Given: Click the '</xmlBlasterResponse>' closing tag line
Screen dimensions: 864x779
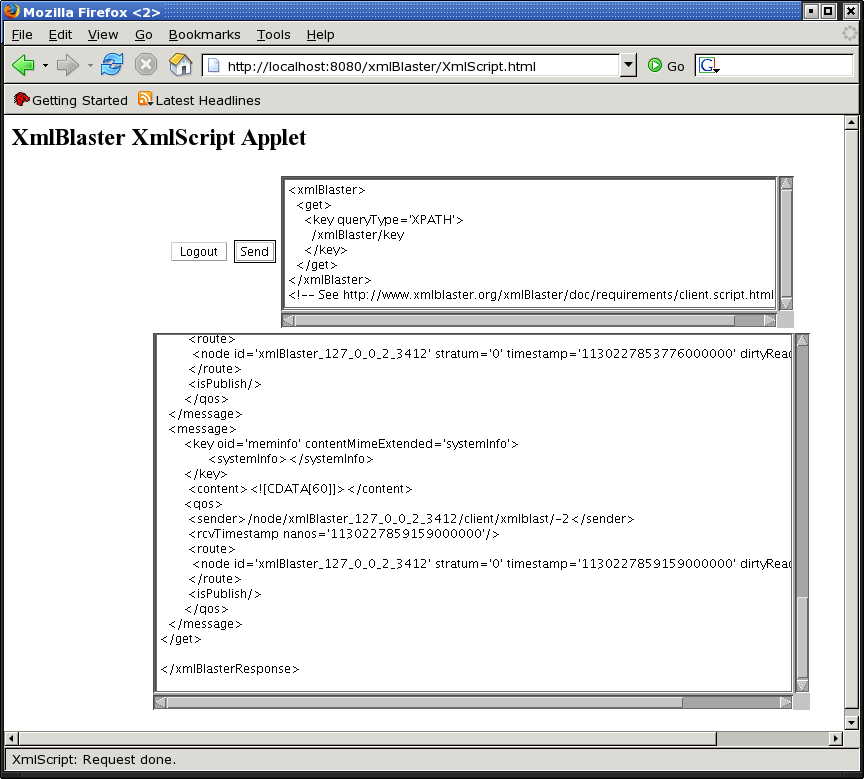Looking at the screenshot, I should point(230,669).
